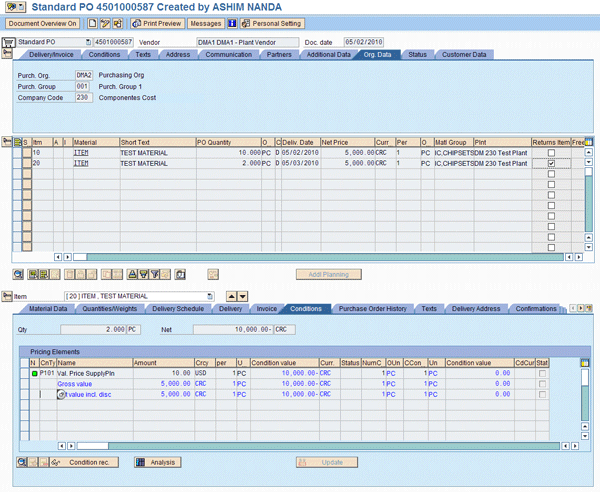
Task: Toggle Returns Item checkbox for item 10
Action: (x=551, y=152)
